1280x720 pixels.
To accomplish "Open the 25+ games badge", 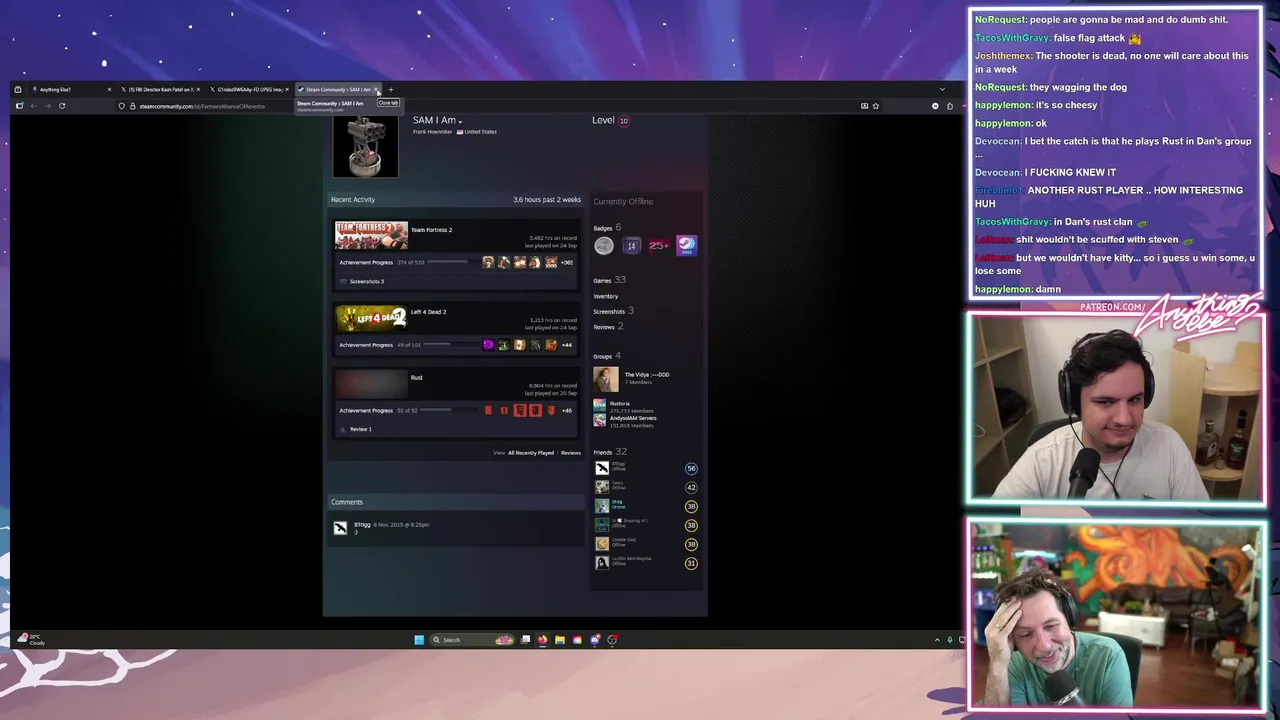I will pos(658,246).
